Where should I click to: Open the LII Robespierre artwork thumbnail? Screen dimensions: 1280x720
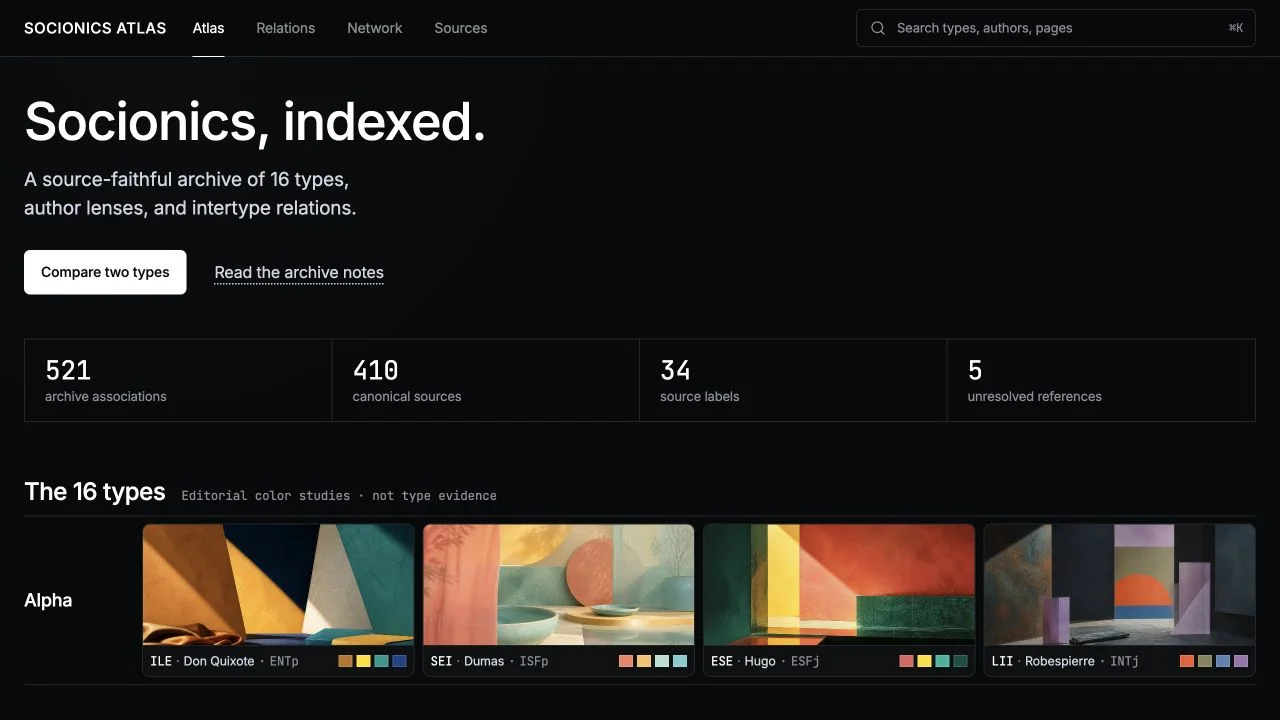pyautogui.click(x=1119, y=585)
